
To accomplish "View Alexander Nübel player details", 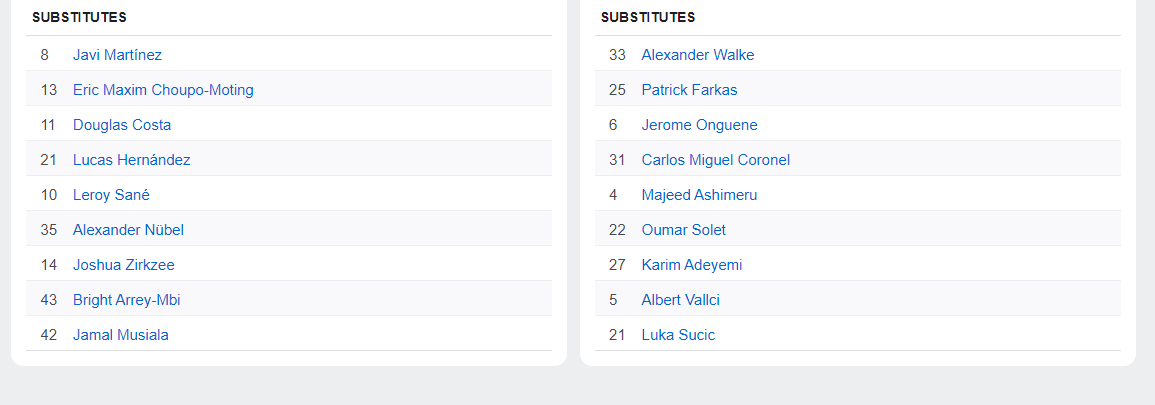I will [x=128, y=230].
